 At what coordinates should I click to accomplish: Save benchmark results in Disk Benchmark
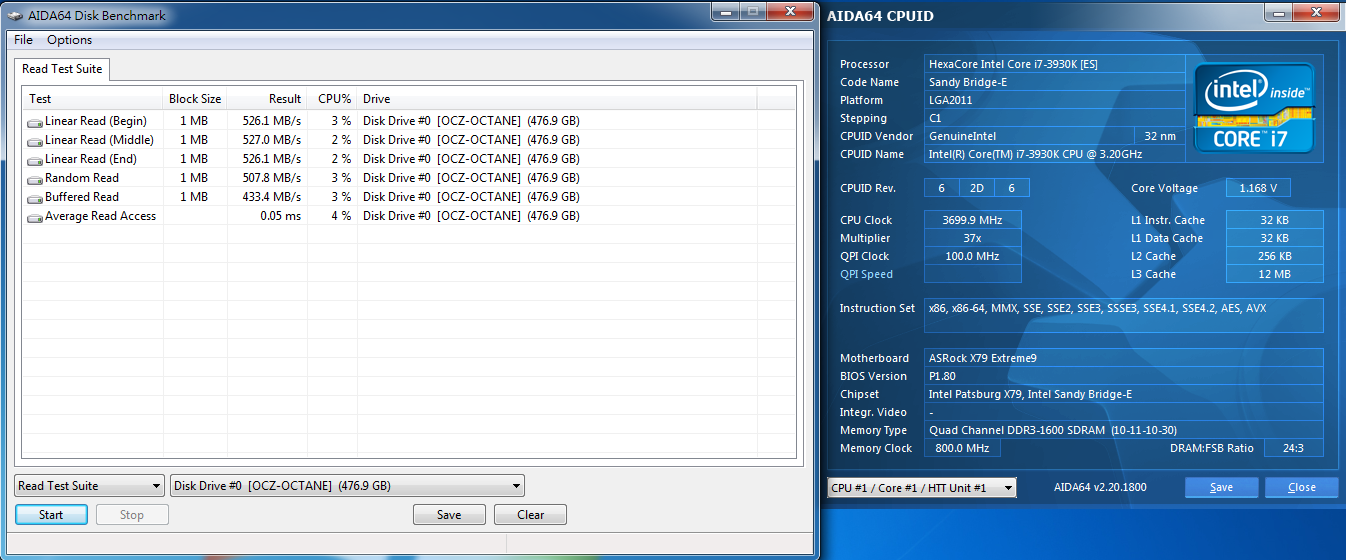(x=449, y=515)
